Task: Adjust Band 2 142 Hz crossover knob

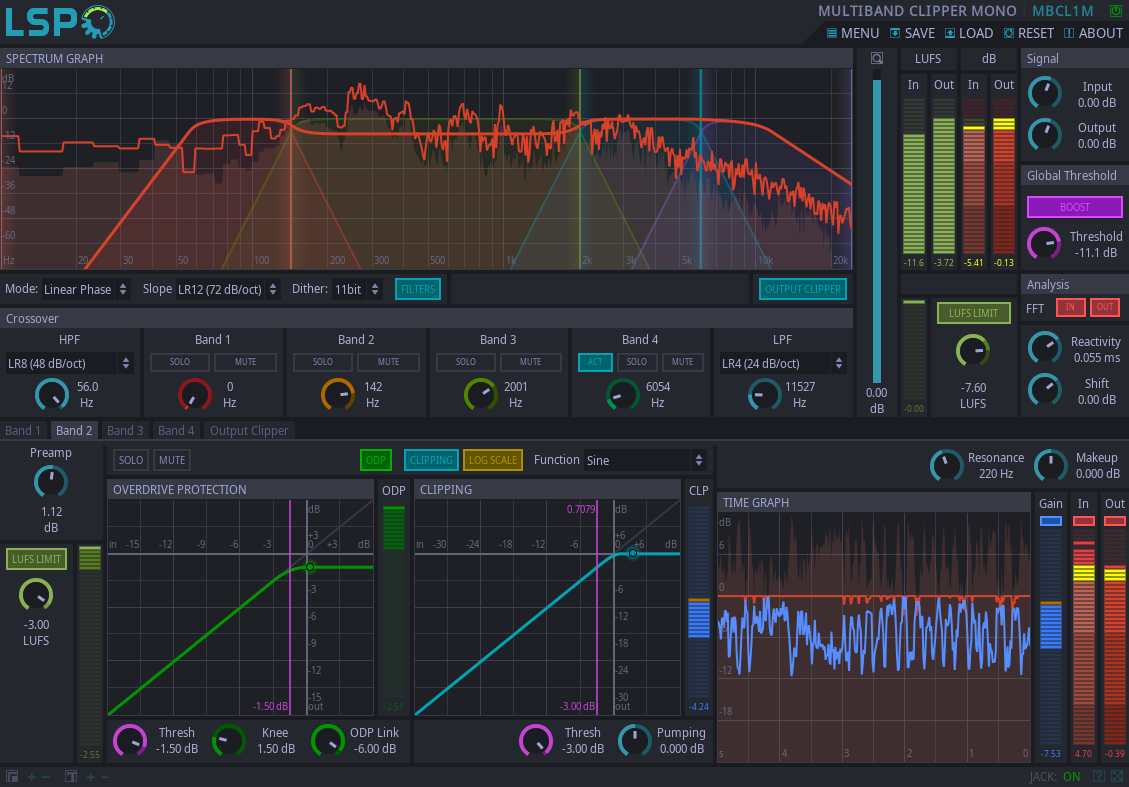Action: (338, 395)
